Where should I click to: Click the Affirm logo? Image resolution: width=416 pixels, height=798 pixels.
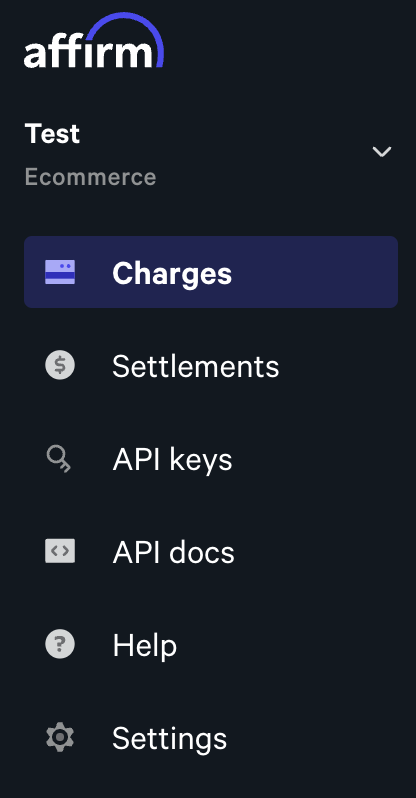(x=94, y=41)
